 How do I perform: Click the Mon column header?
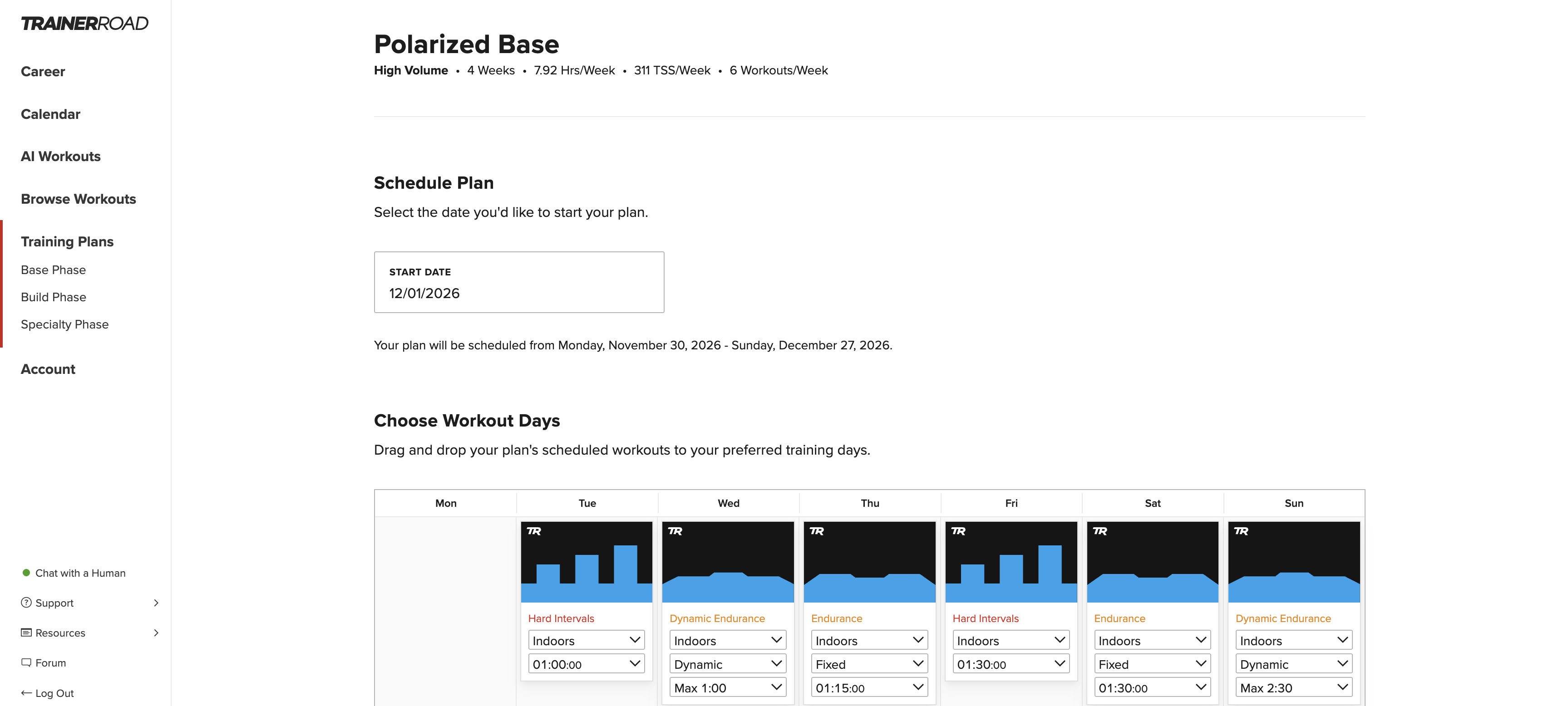coord(445,503)
